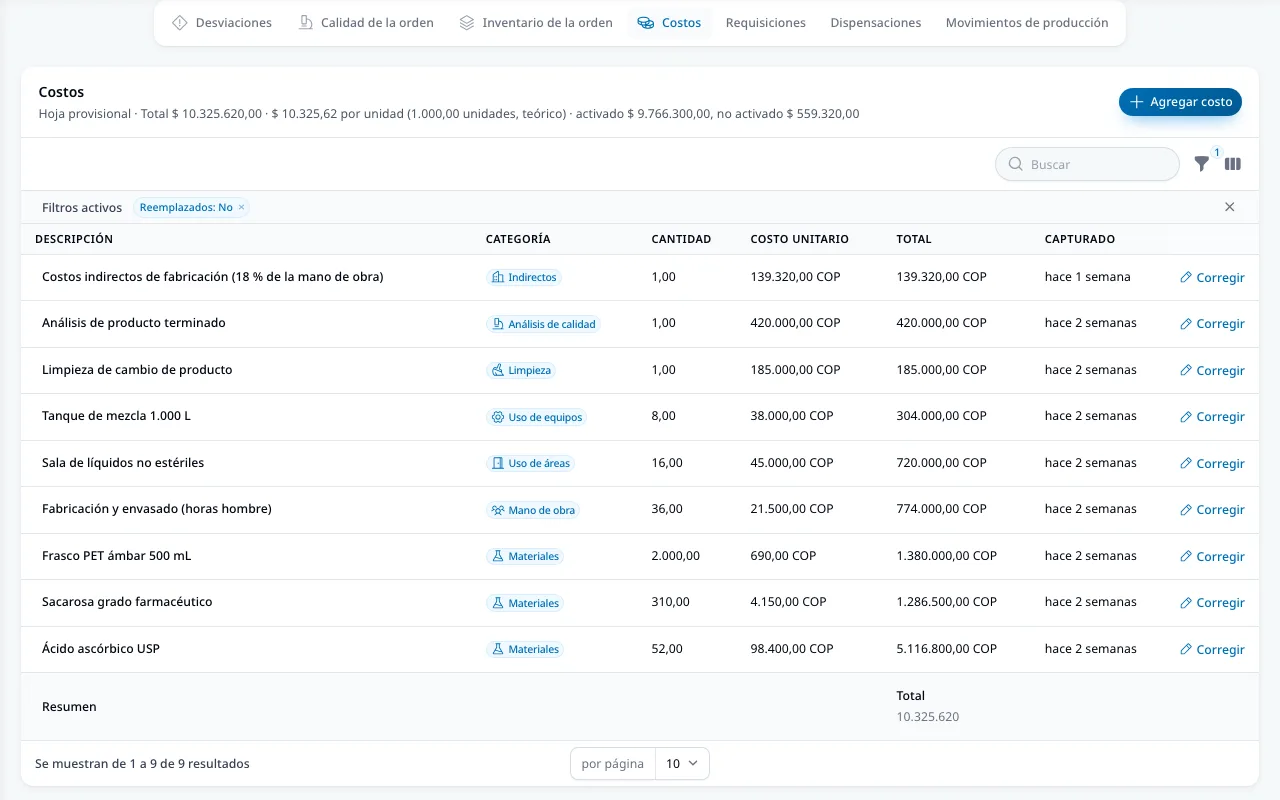This screenshot has height=800, width=1280.
Task: Click the Mano de obra category badge
Action: [533, 510]
